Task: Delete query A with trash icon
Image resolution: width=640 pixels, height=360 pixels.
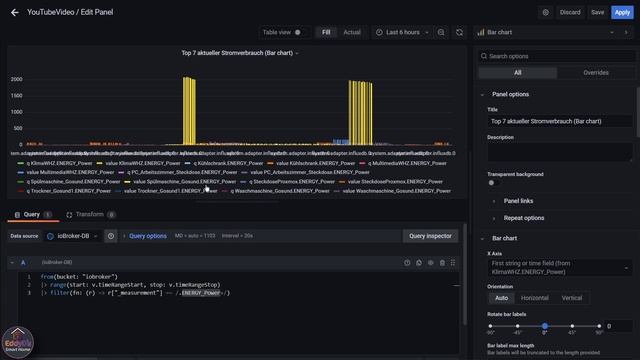Action: click(x=442, y=263)
